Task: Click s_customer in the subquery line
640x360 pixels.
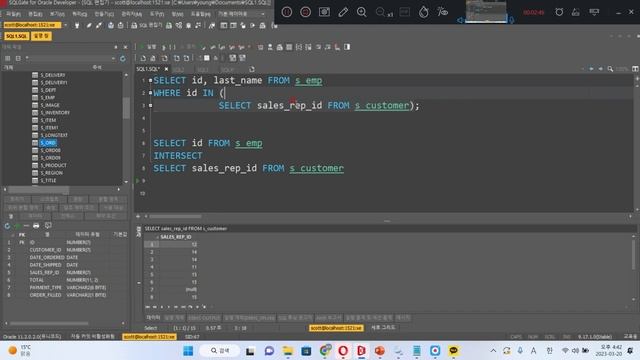Action: click(382, 106)
